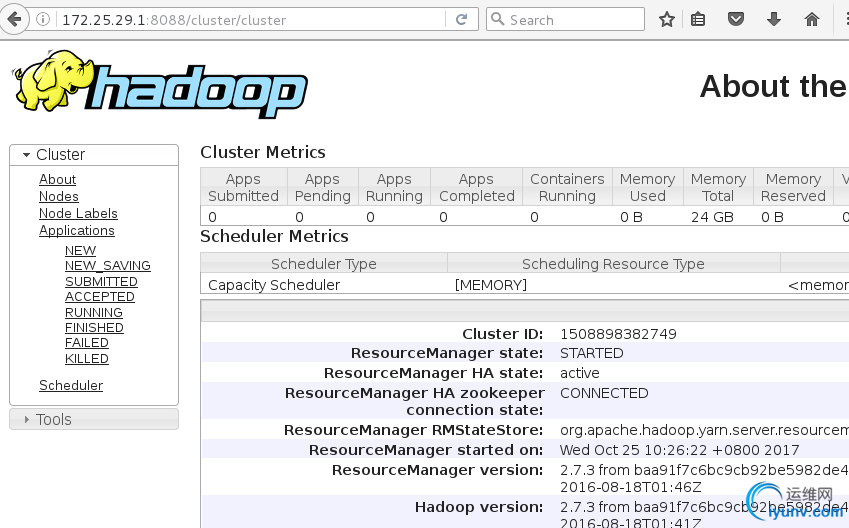
Task: Open the bookmarks list icon
Action: [698, 20]
